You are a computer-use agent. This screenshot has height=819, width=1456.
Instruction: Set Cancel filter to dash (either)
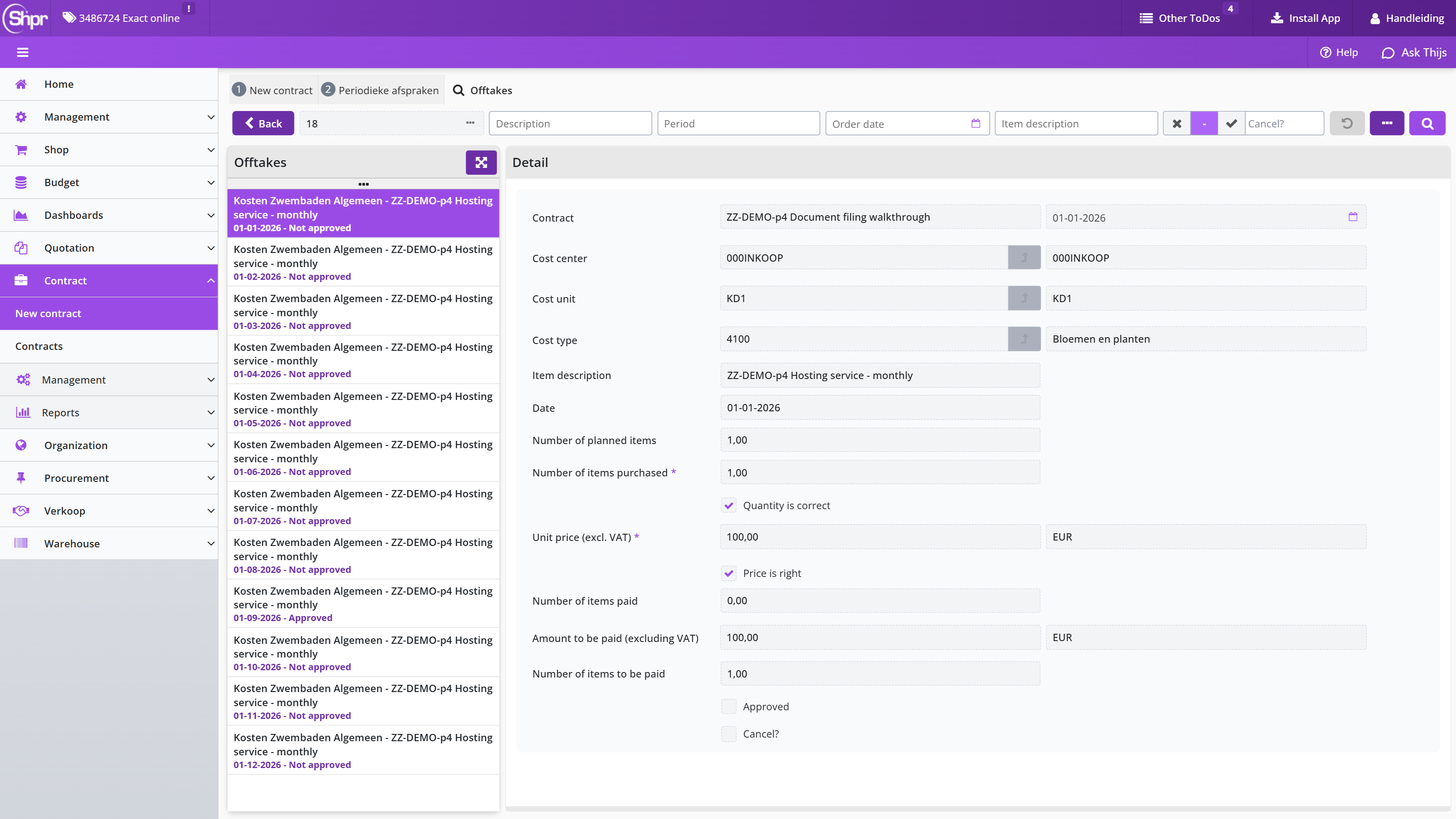1204,123
